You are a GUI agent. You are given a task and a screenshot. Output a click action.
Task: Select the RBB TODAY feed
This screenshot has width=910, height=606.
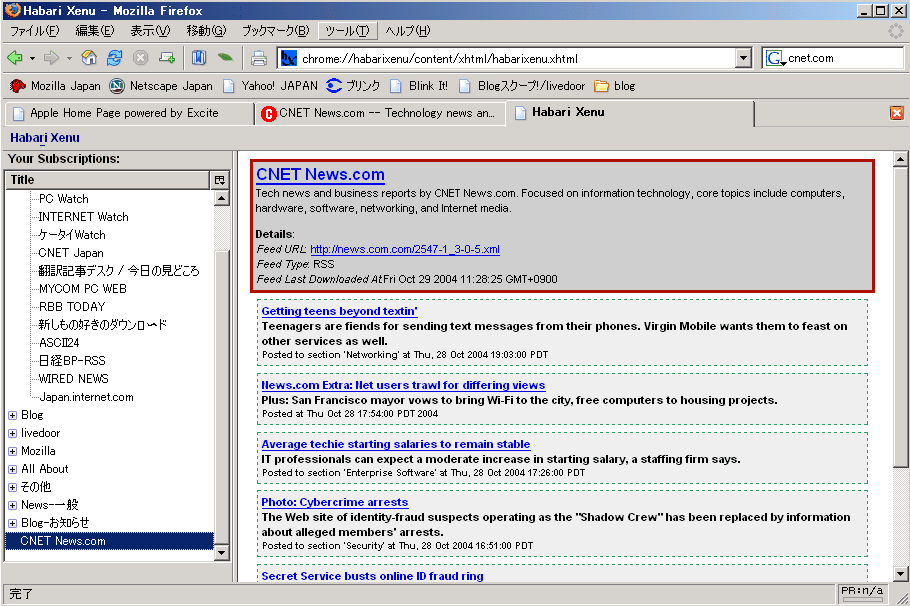[72, 306]
